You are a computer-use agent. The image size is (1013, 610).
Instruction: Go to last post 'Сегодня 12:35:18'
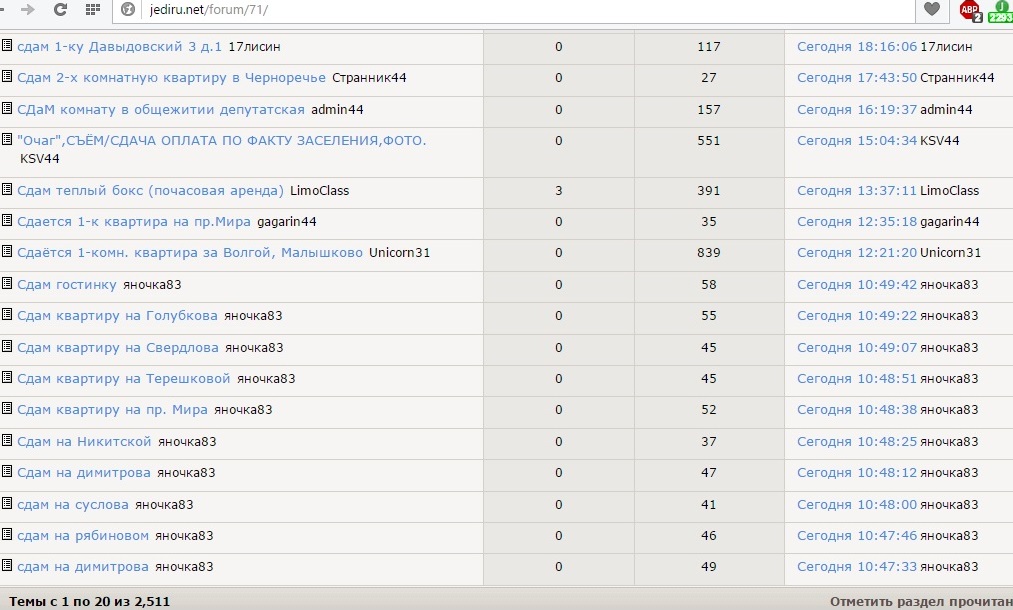point(856,222)
